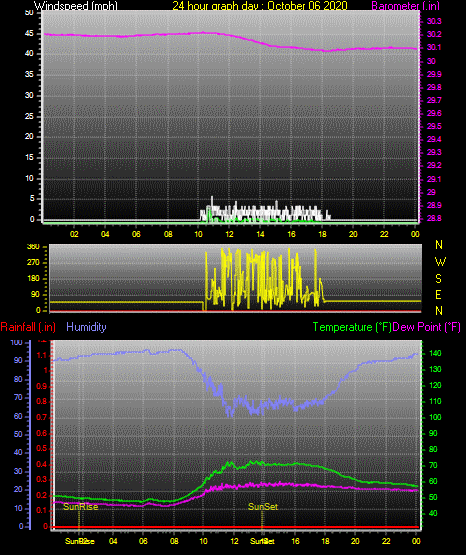Click the Rainfall (.in) legend label

(28, 327)
